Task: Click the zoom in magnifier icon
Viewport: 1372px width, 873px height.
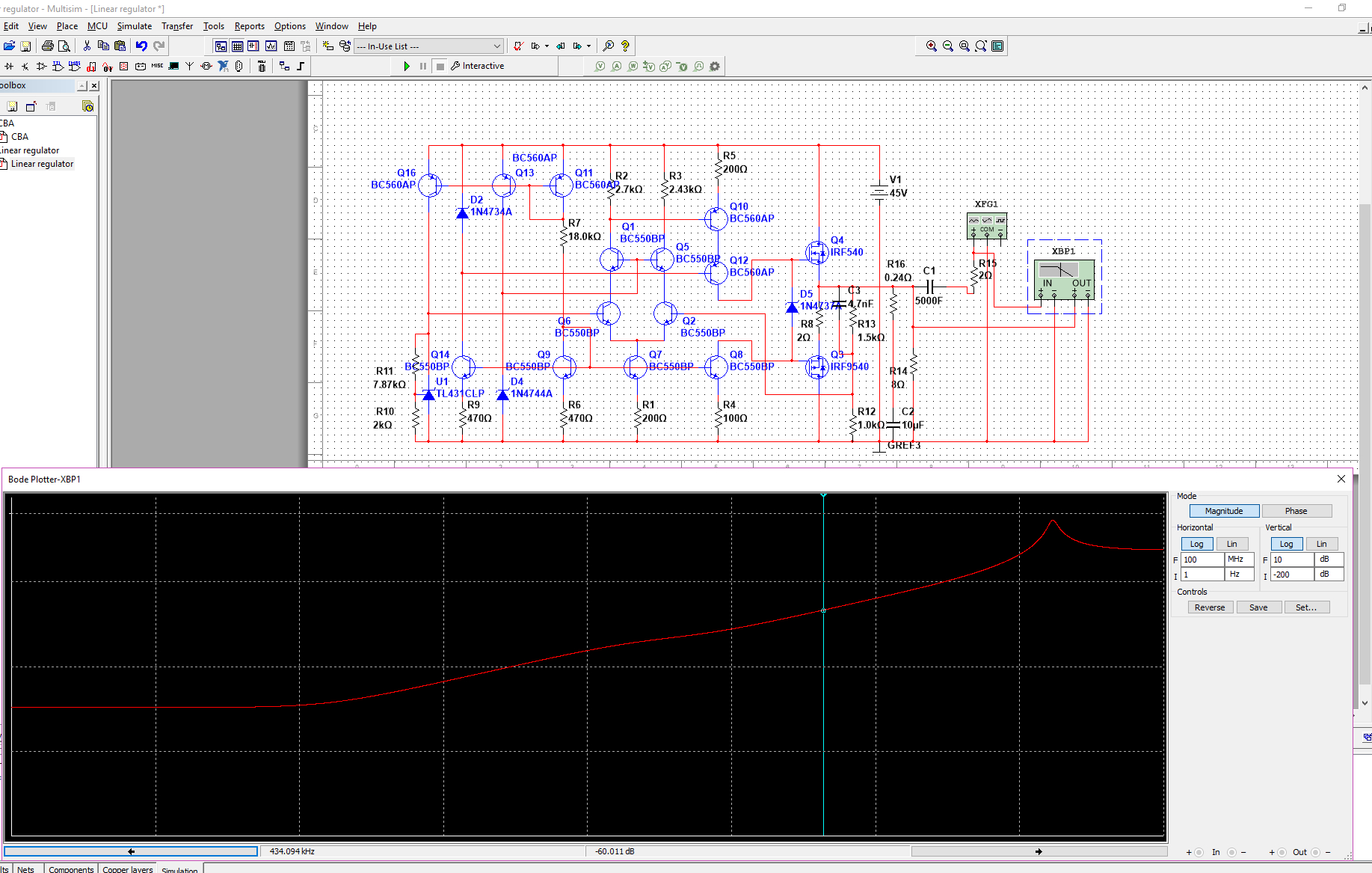Action: [x=931, y=46]
